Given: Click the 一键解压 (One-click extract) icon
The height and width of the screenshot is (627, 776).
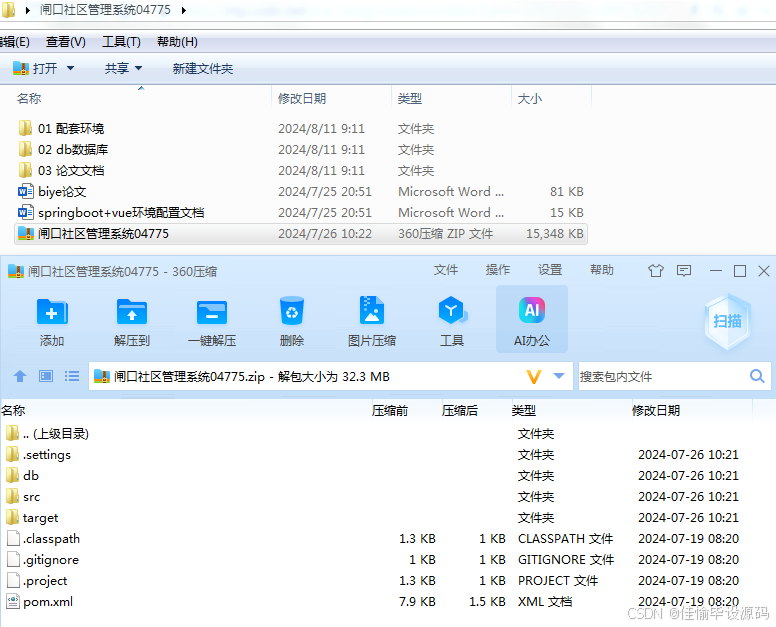Looking at the screenshot, I should [212, 312].
